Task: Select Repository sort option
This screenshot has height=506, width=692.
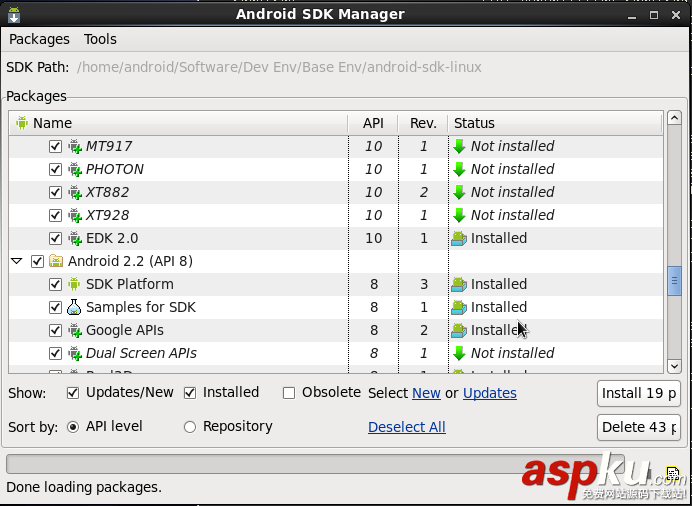Action: click(190, 427)
